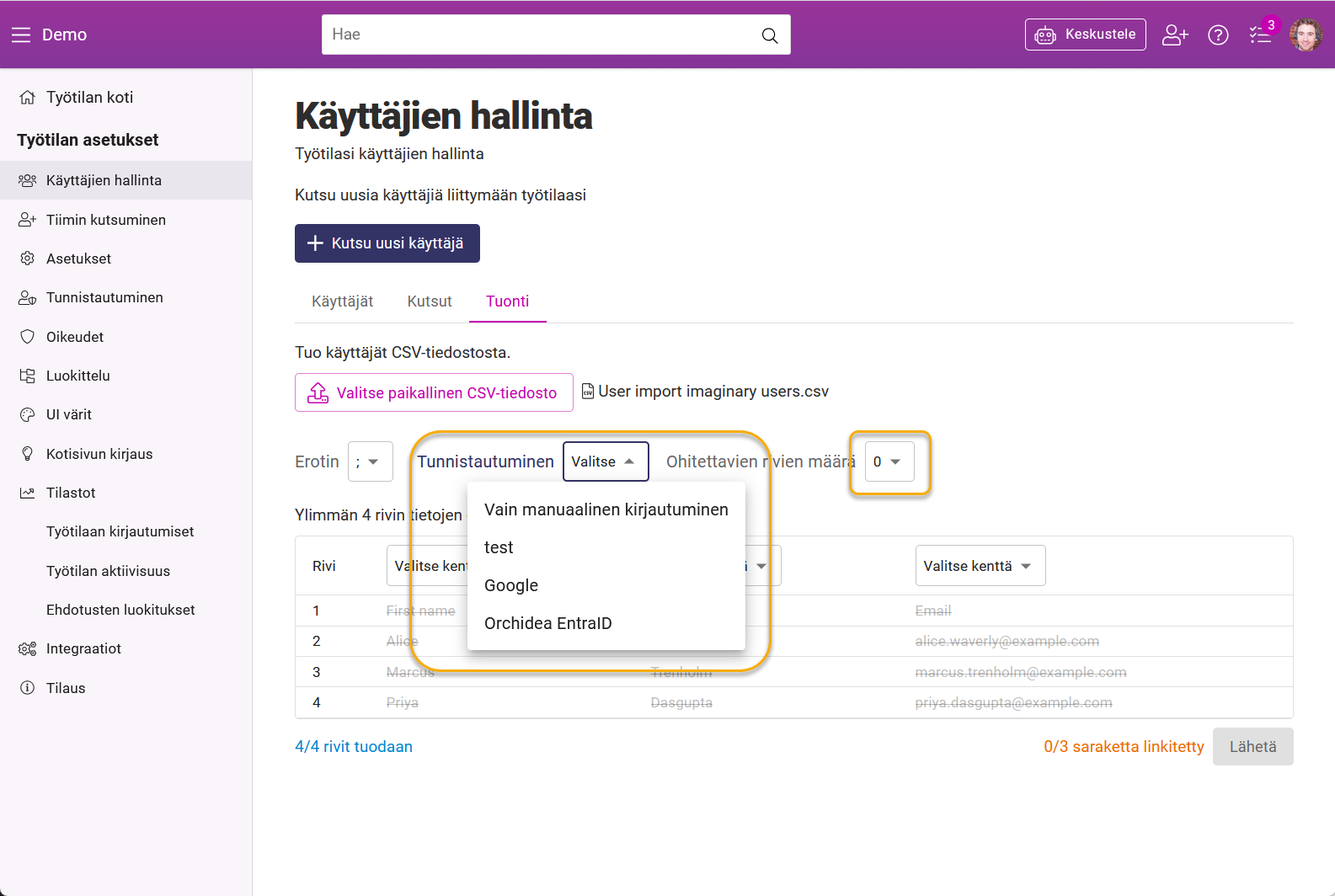The width and height of the screenshot is (1335, 896).
Task: Open the skipped rows count dropdown
Action: (889, 461)
